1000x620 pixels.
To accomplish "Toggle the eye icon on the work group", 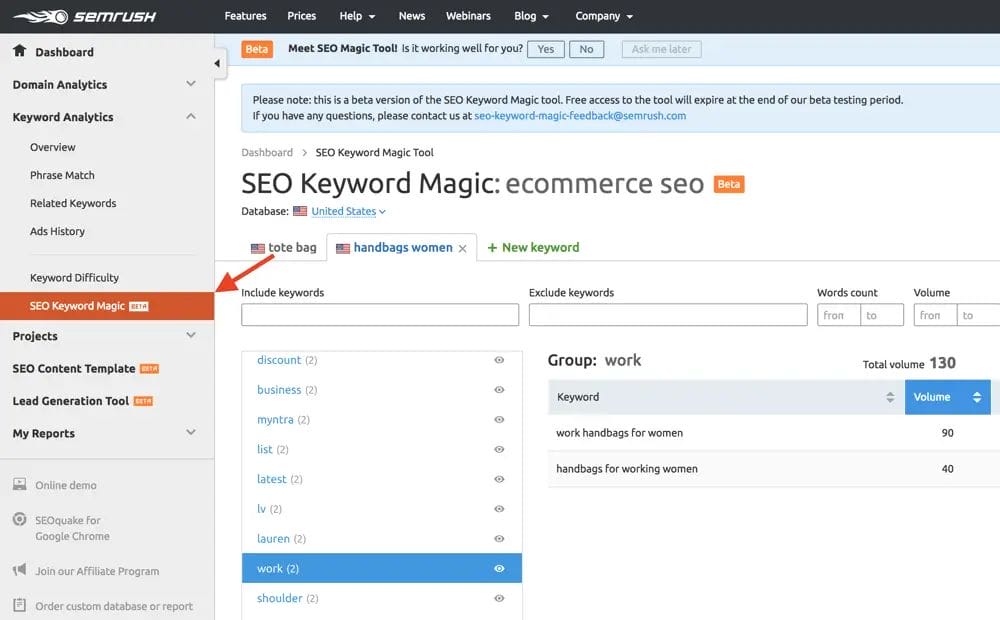I will coord(499,568).
